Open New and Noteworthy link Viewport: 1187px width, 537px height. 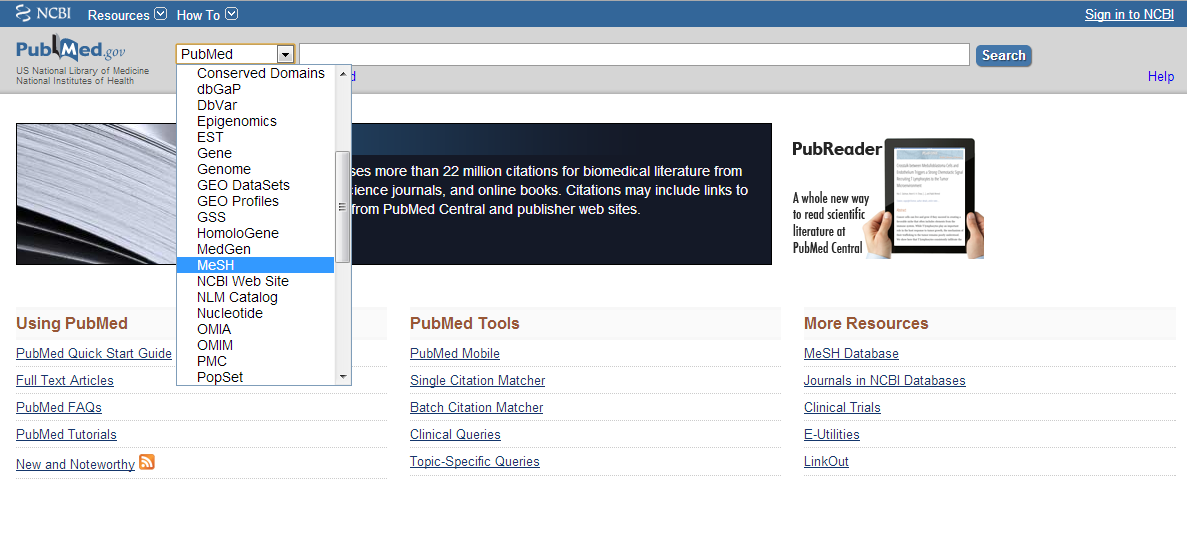75,464
